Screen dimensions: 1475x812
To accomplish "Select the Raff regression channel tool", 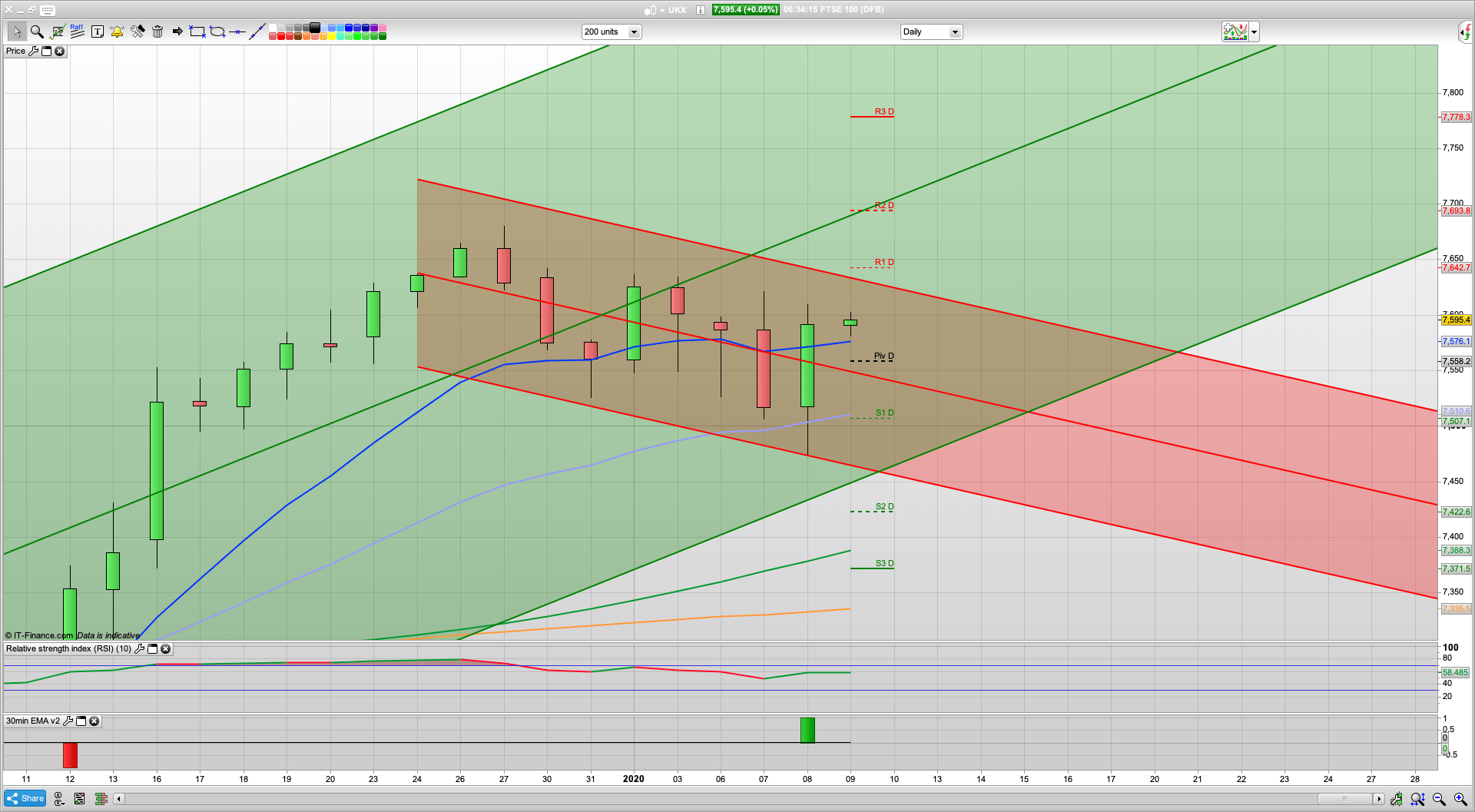I will [x=77, y=31].
